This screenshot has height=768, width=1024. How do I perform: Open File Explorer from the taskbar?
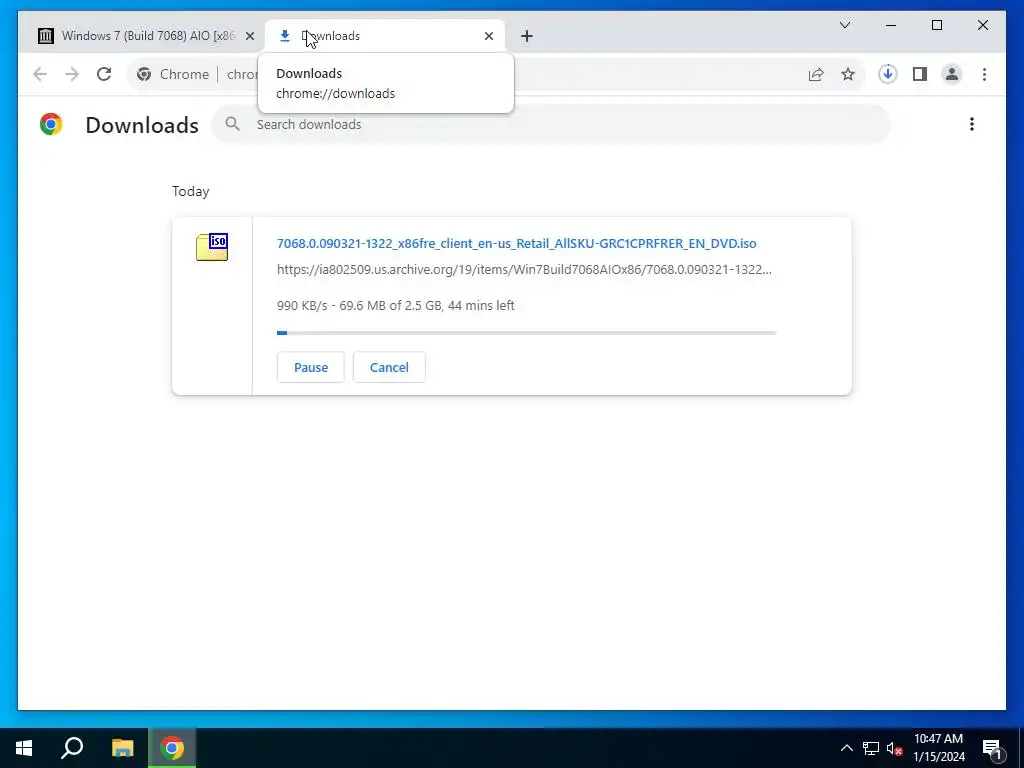click(x=122, y=748)
